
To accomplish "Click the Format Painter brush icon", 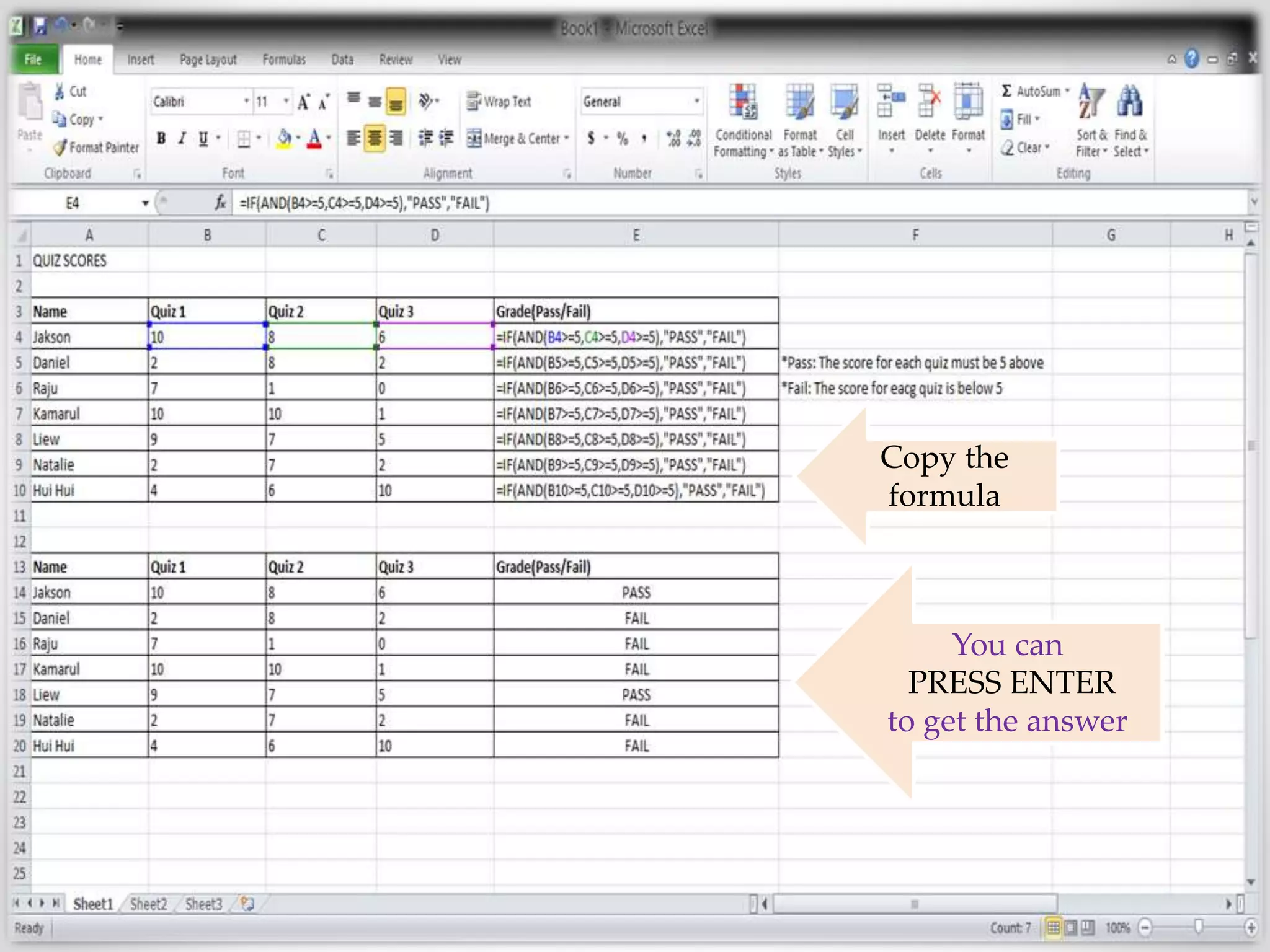I will click(x=60, y=148).
